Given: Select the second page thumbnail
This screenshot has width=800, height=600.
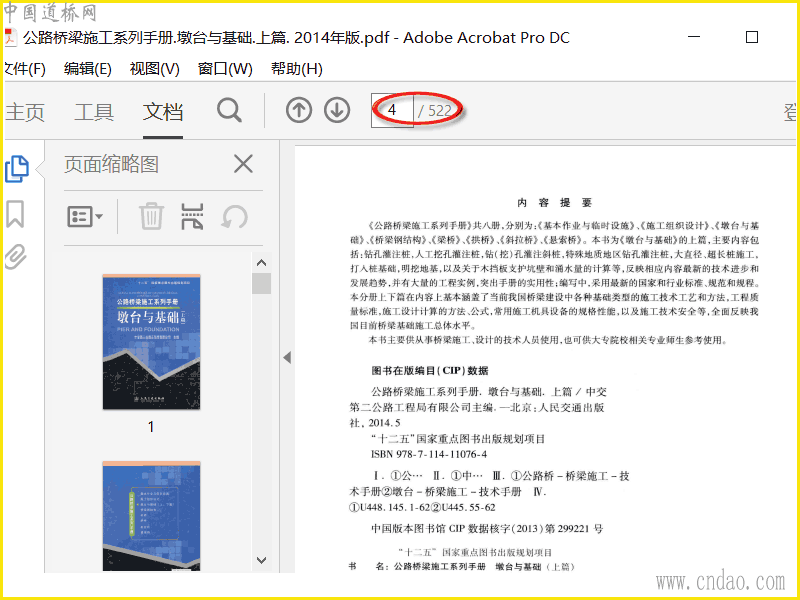Looking at the screenshot, I should pos(152,516).
